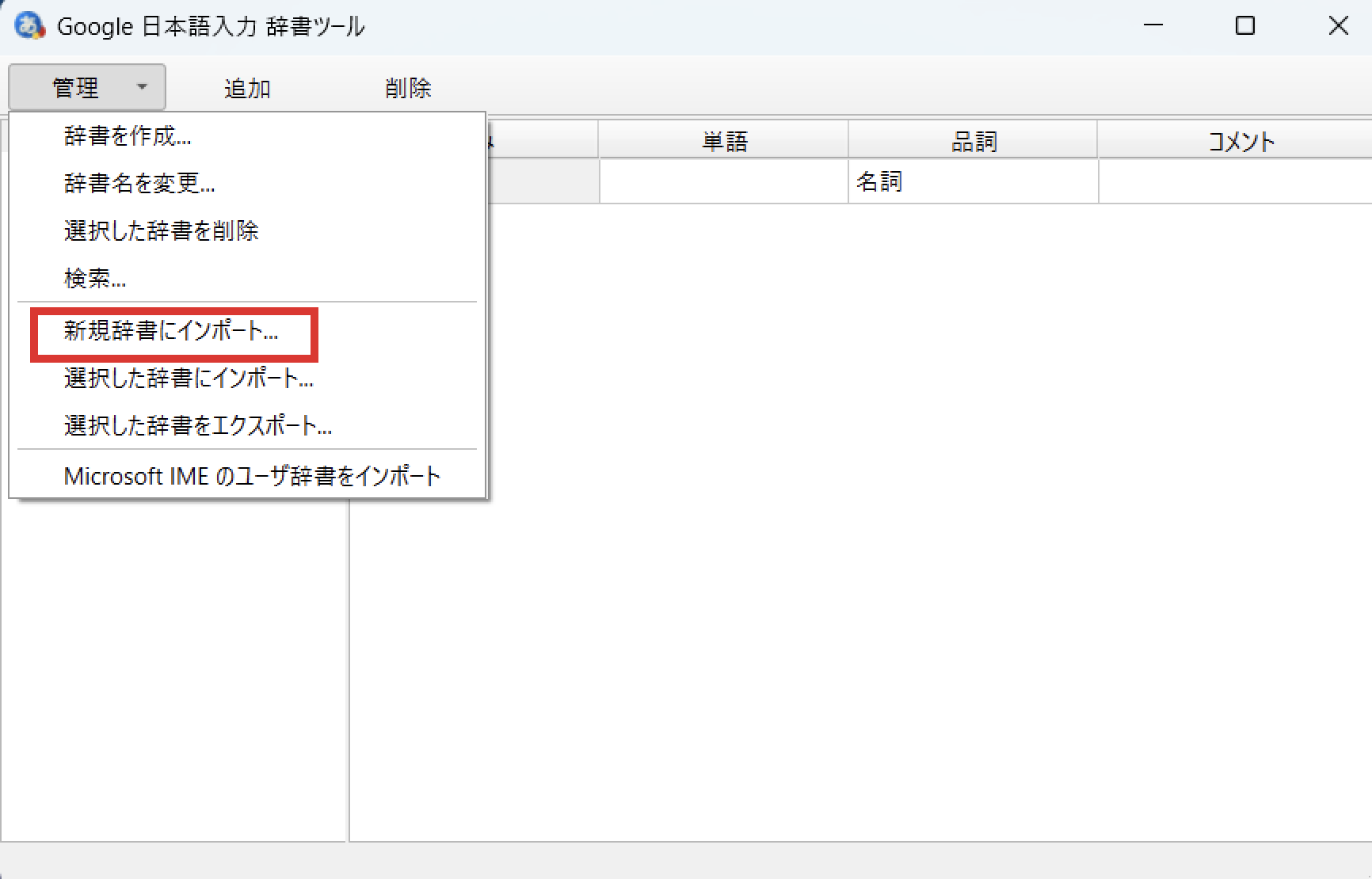Choose 新規辞書にインポート... menu item

[x=248, y=331]
